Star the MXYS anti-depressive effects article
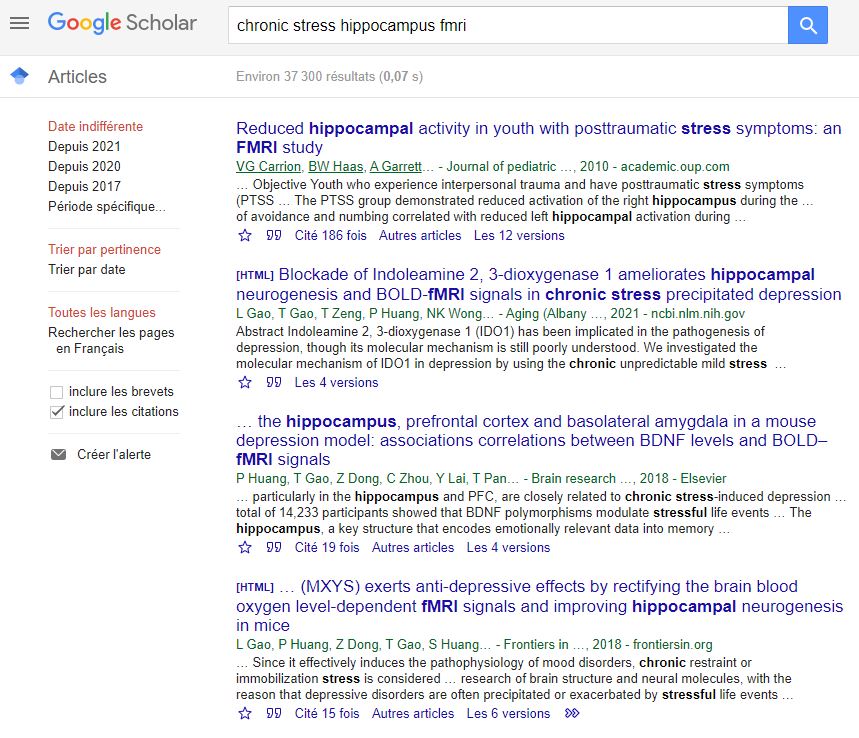The height and width of the screenshot is (738, 859). (x=245, y=714)
